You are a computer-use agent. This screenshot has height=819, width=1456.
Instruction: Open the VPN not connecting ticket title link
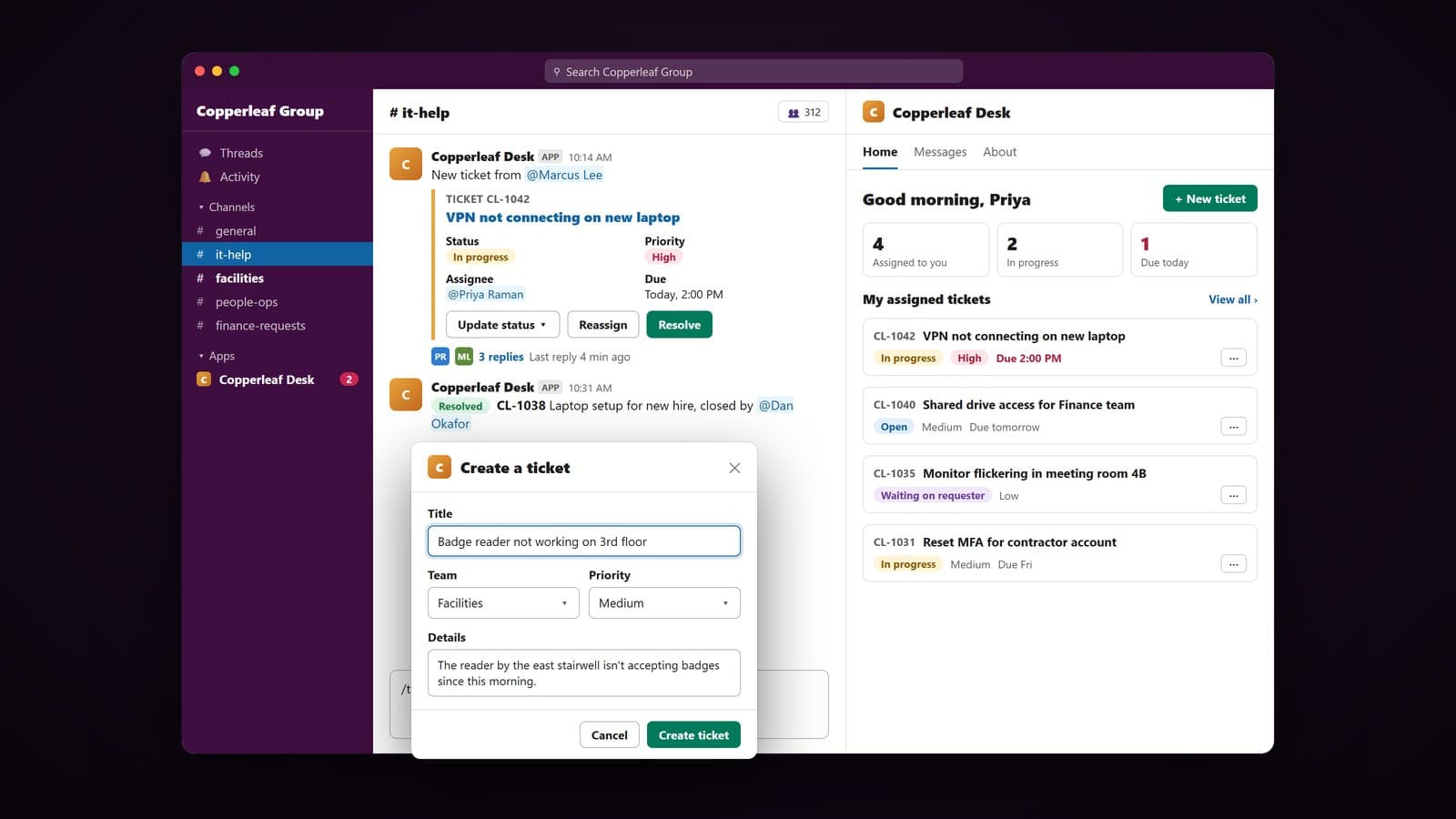click(562, 217)
